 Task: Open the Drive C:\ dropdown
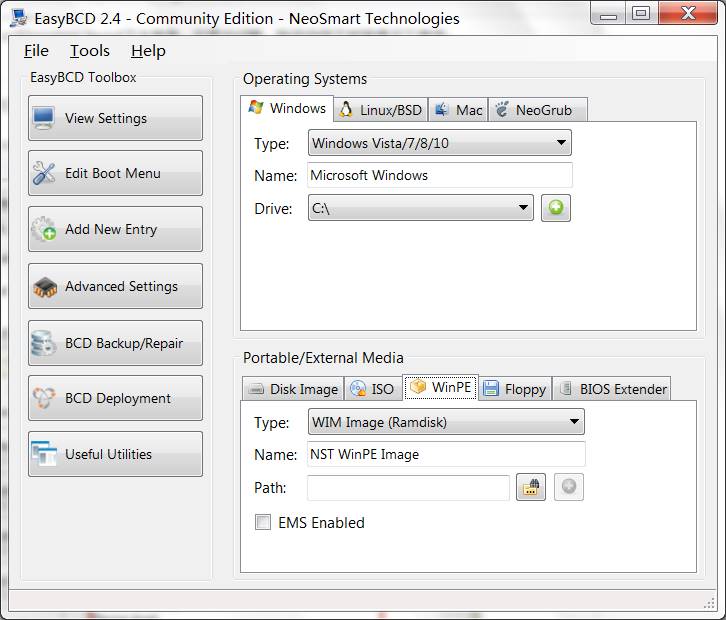click(420, 207)
